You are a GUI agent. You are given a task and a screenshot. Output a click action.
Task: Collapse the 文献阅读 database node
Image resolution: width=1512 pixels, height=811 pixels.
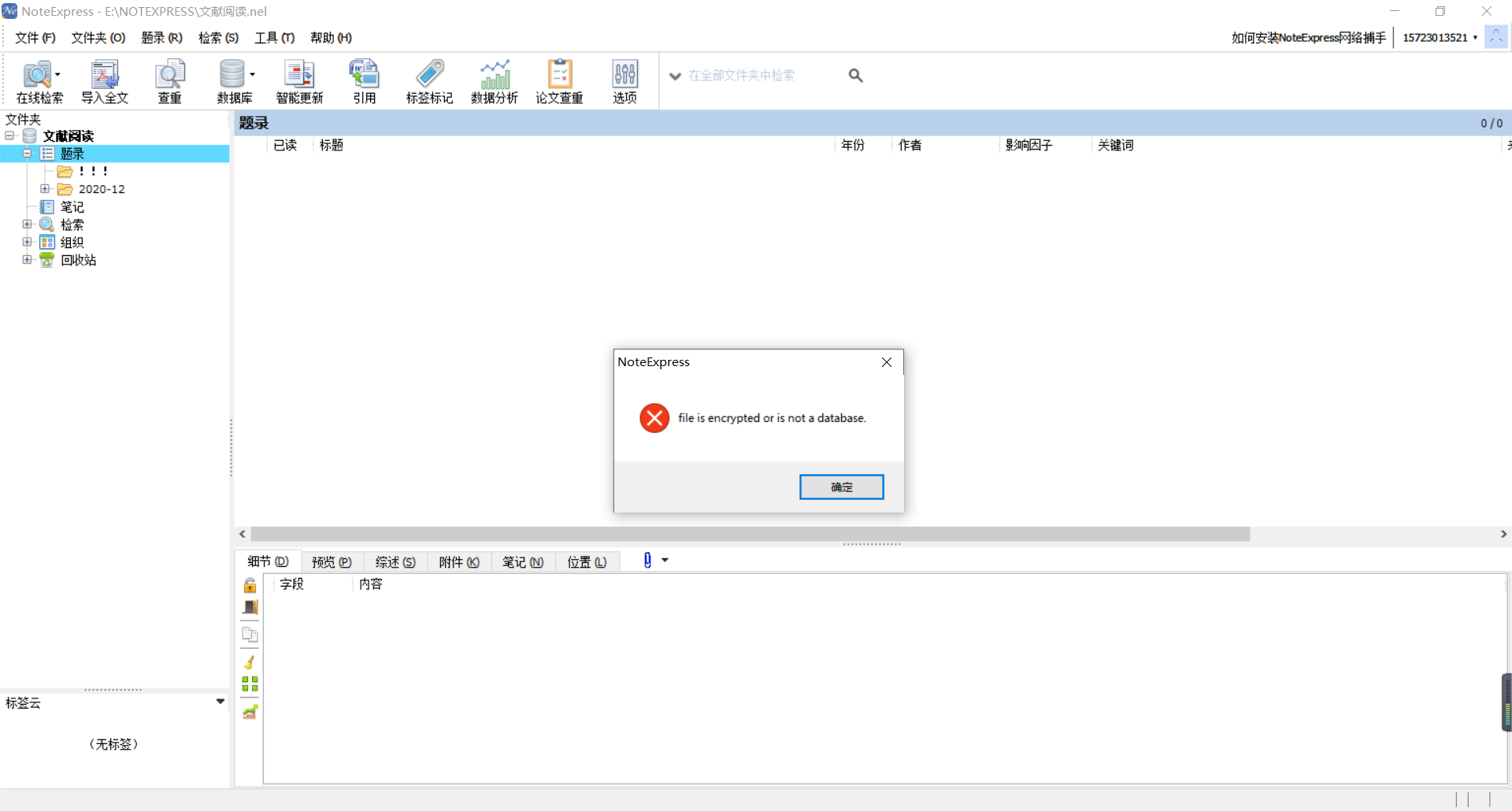tap(9, 135)
